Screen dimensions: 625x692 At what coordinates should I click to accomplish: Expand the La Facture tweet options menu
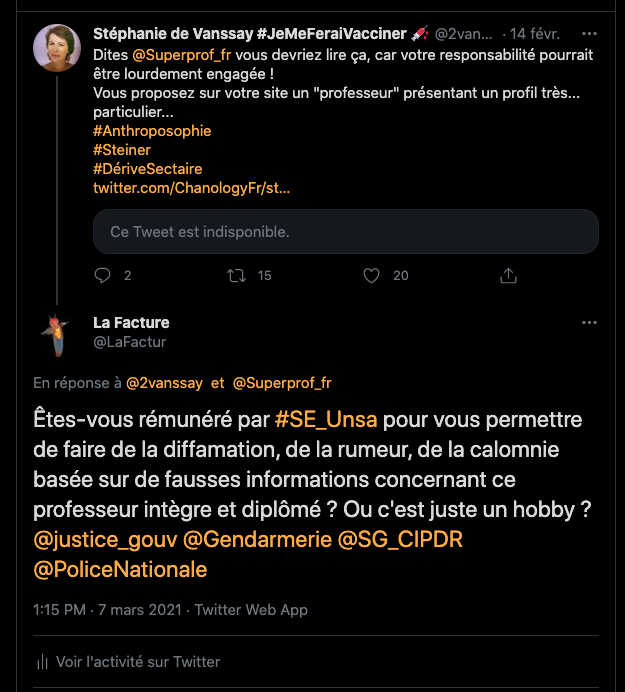point(589,323)
